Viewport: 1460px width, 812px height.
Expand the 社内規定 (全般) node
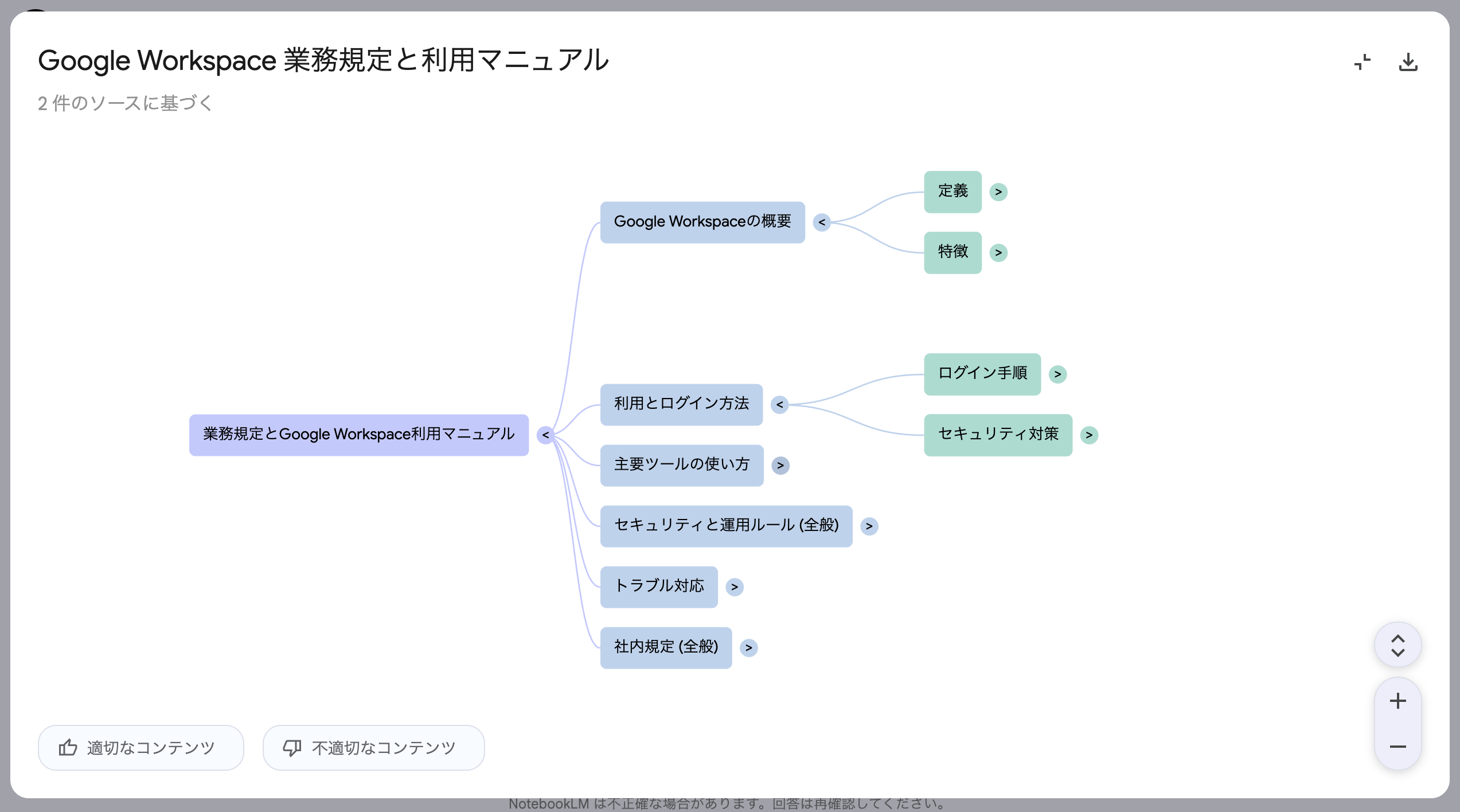748,647
